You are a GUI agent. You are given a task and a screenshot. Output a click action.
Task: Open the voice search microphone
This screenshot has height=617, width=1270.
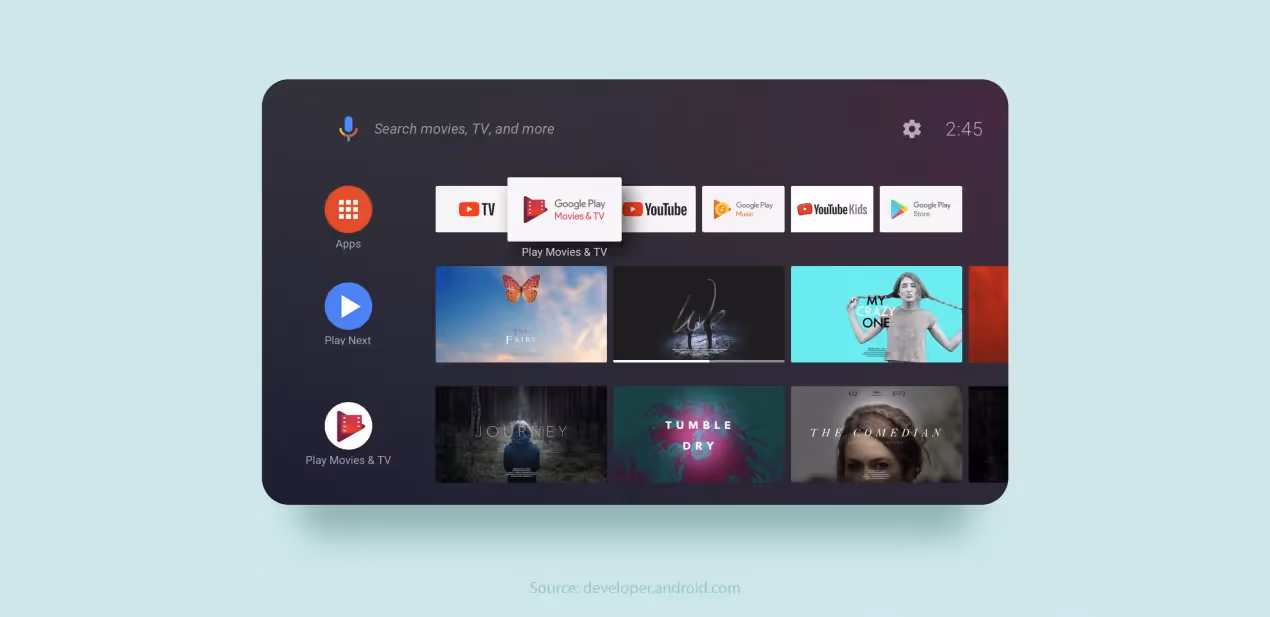[348, 128]
